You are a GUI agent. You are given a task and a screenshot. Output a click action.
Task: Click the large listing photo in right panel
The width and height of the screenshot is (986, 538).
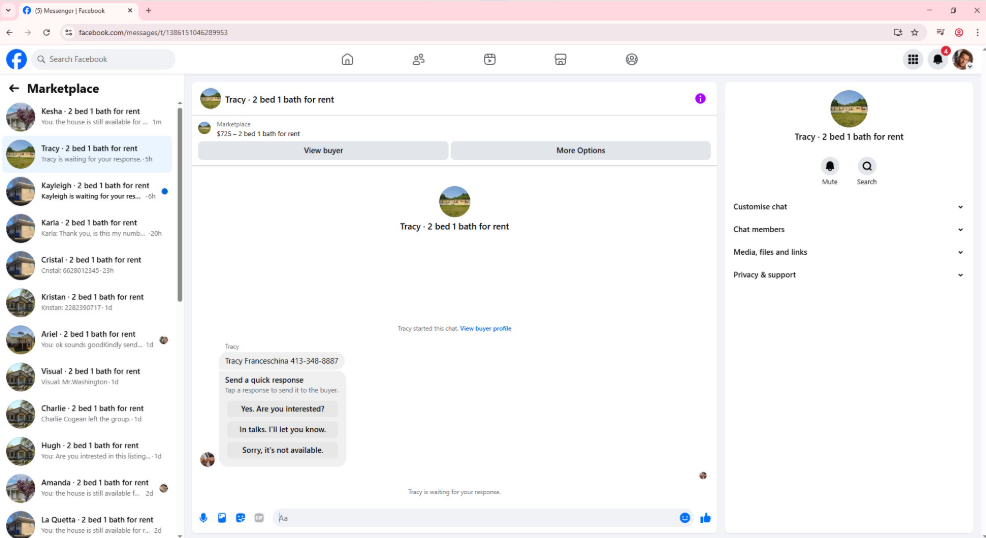849,109
